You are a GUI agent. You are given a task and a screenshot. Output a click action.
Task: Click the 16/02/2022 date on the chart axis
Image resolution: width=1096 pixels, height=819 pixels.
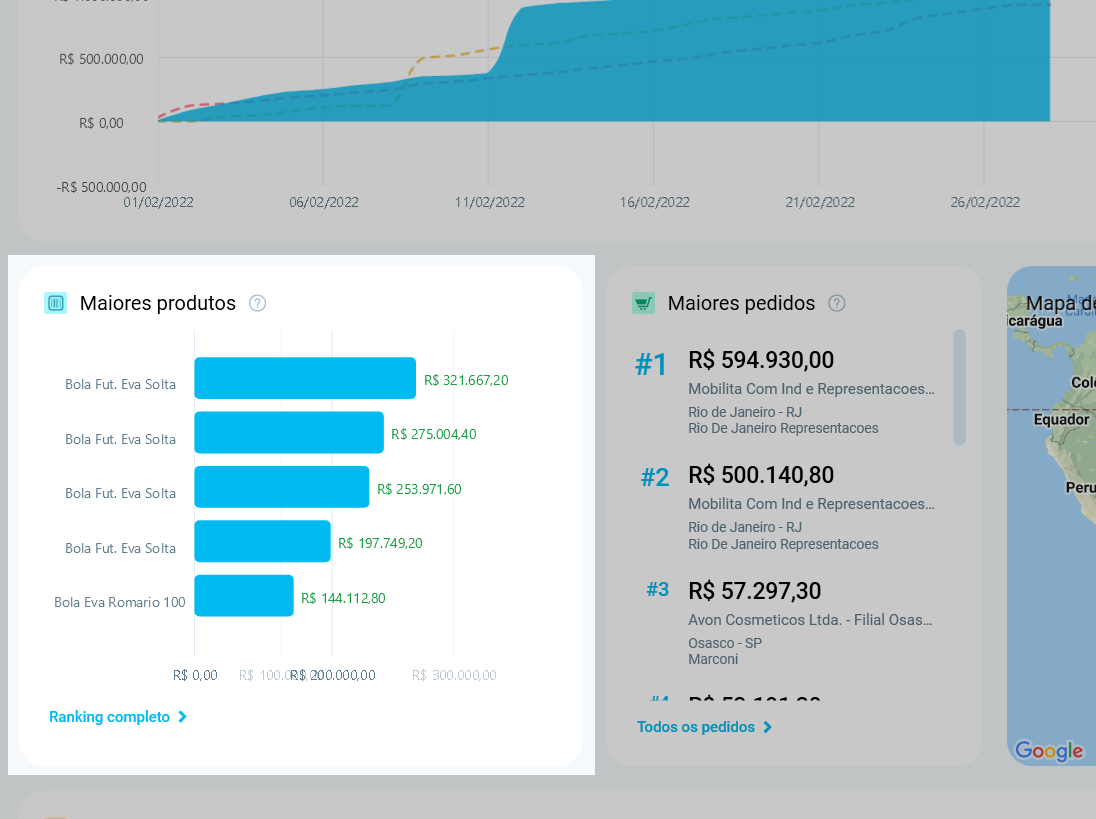click(x=654, y=203)
